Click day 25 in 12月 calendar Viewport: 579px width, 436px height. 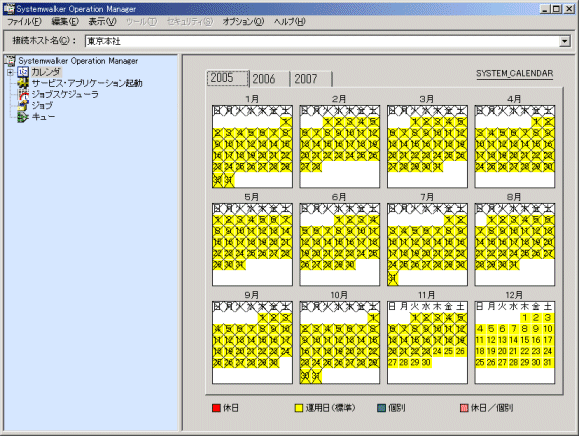tap(480, 363)
